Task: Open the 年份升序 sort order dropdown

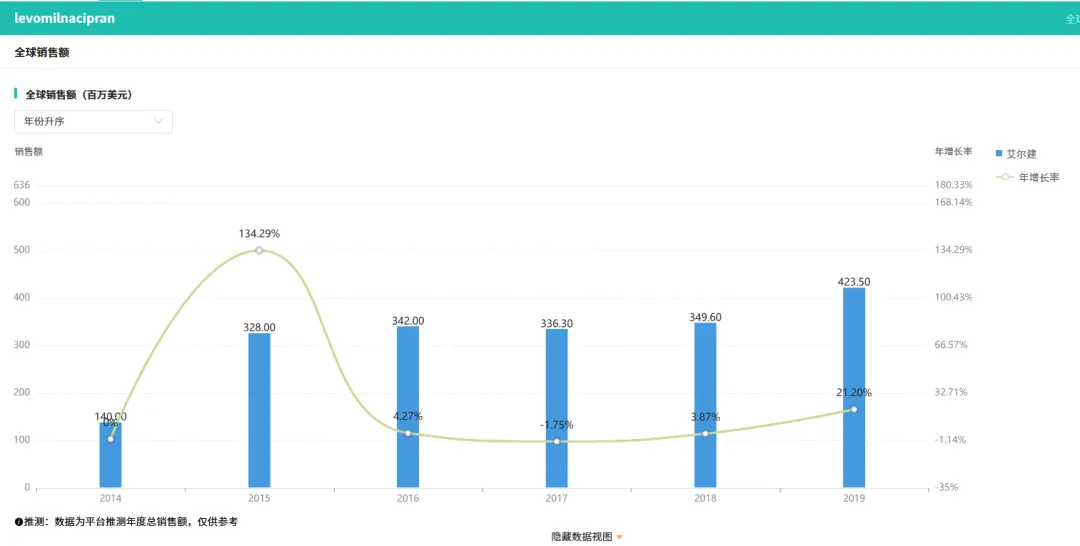Action: point(93,122)
